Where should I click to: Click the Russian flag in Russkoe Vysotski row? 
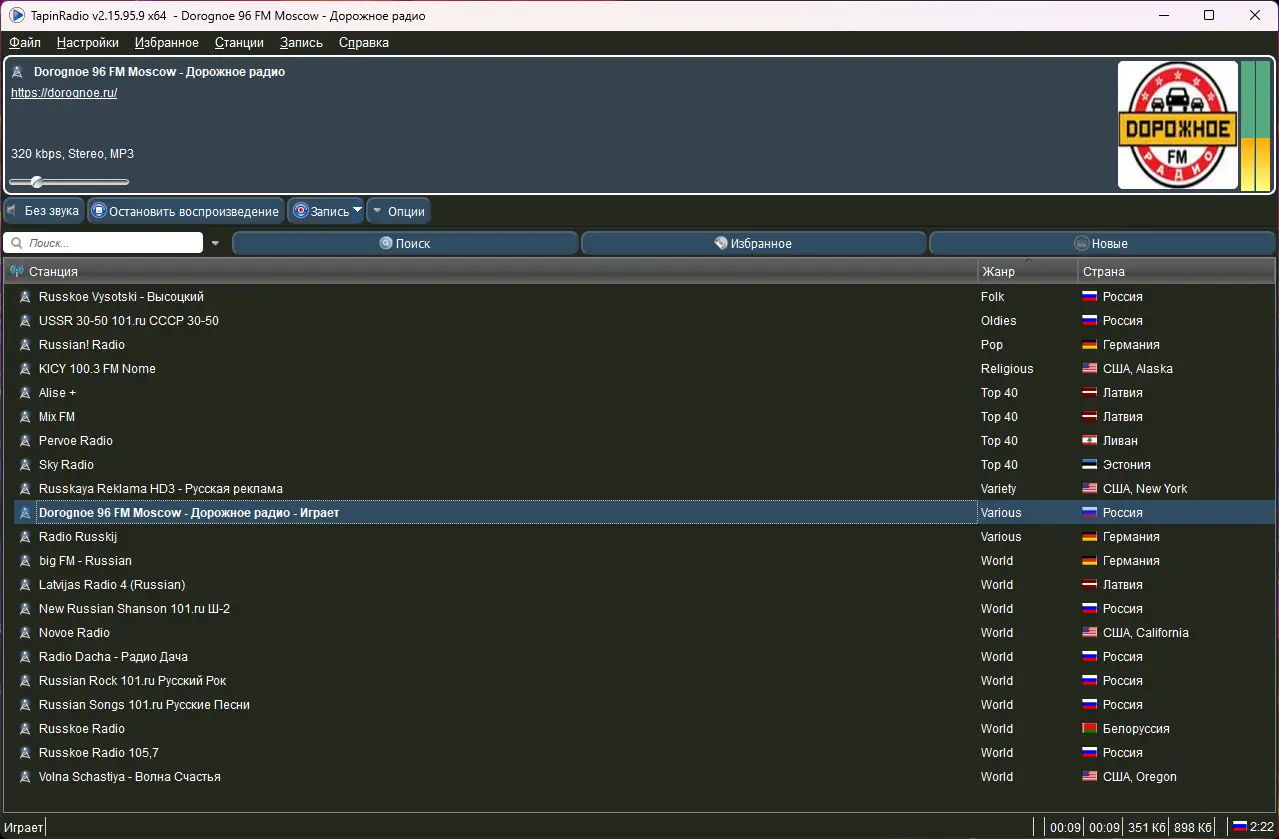[1090, 297]
